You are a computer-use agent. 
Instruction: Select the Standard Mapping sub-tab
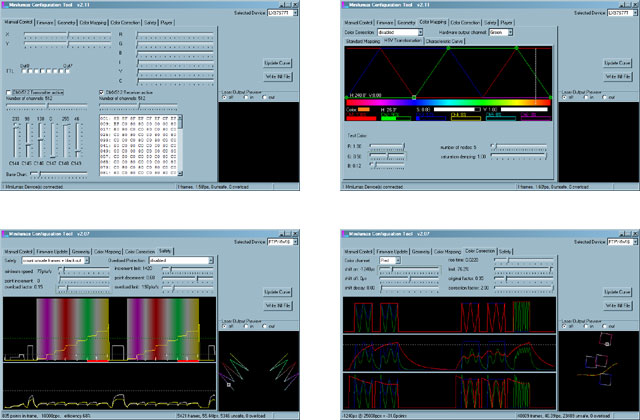[363, 42]
